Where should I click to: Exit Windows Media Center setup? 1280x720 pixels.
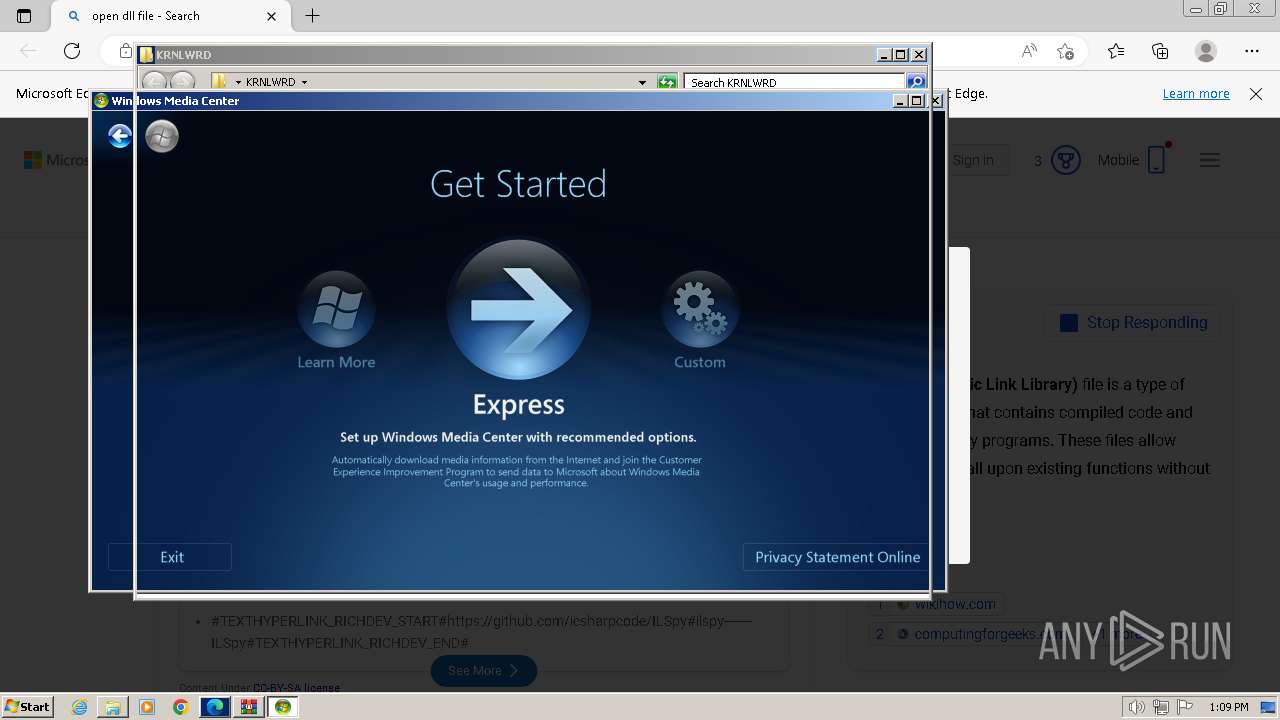[170, 557]
